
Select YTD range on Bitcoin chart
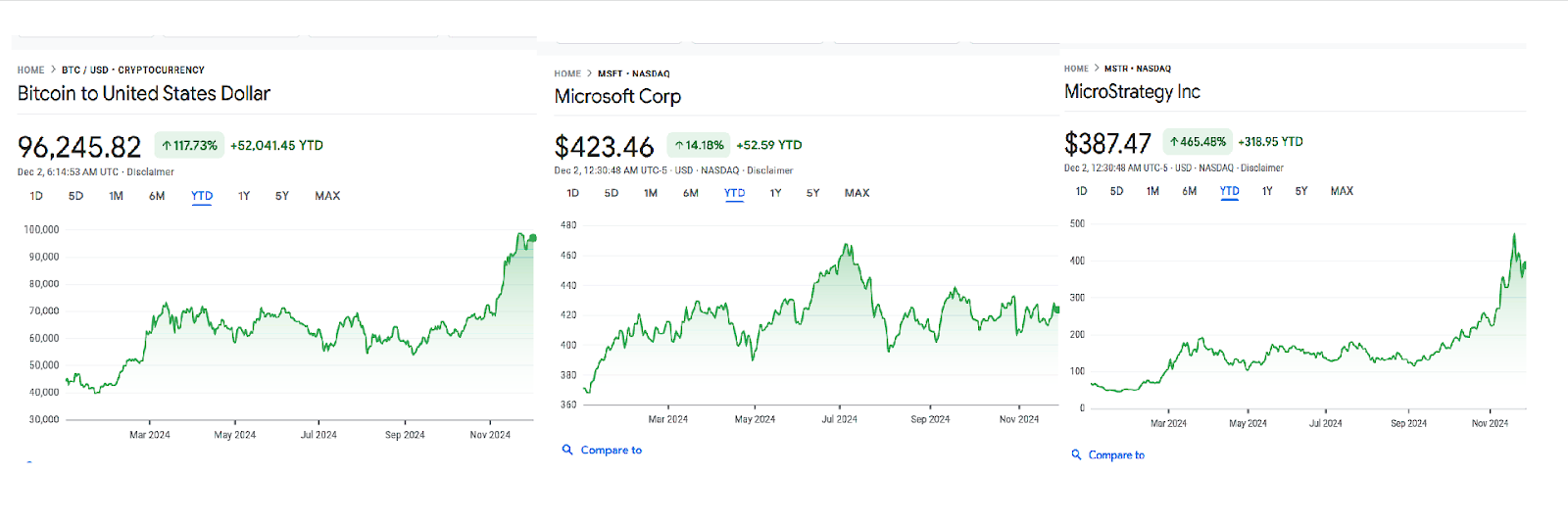pyautogui.click(x=202, y=196)
